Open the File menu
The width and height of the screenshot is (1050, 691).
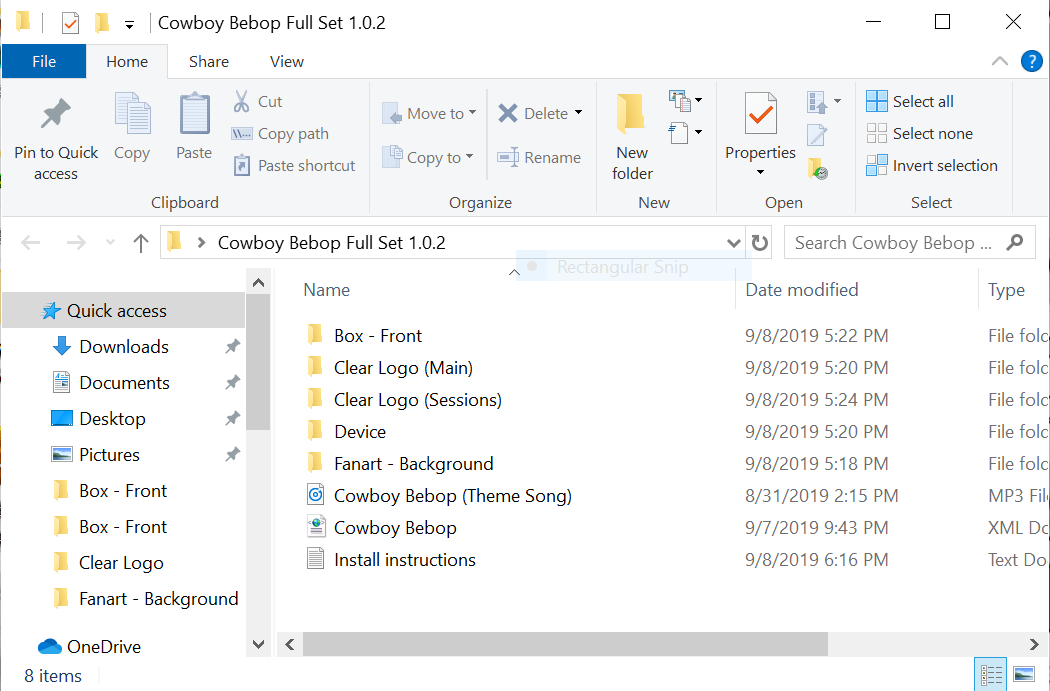(x=44, y=62)
